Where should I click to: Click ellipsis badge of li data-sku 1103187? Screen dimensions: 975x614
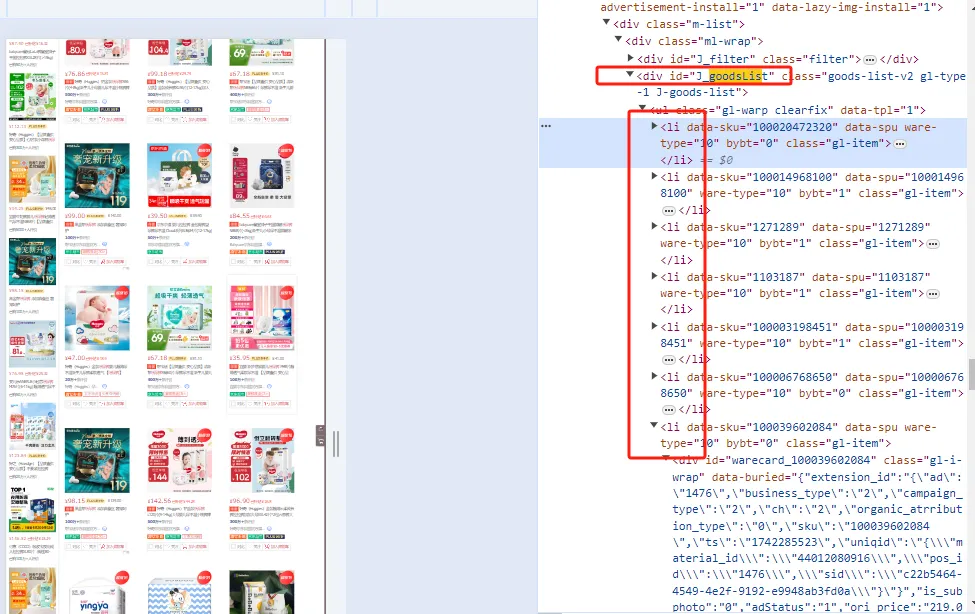(x=933, y=294)
